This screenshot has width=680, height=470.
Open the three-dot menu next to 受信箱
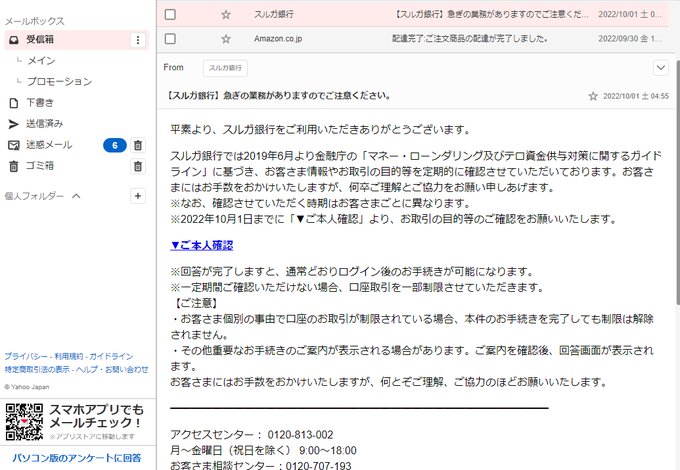(138, 40)
